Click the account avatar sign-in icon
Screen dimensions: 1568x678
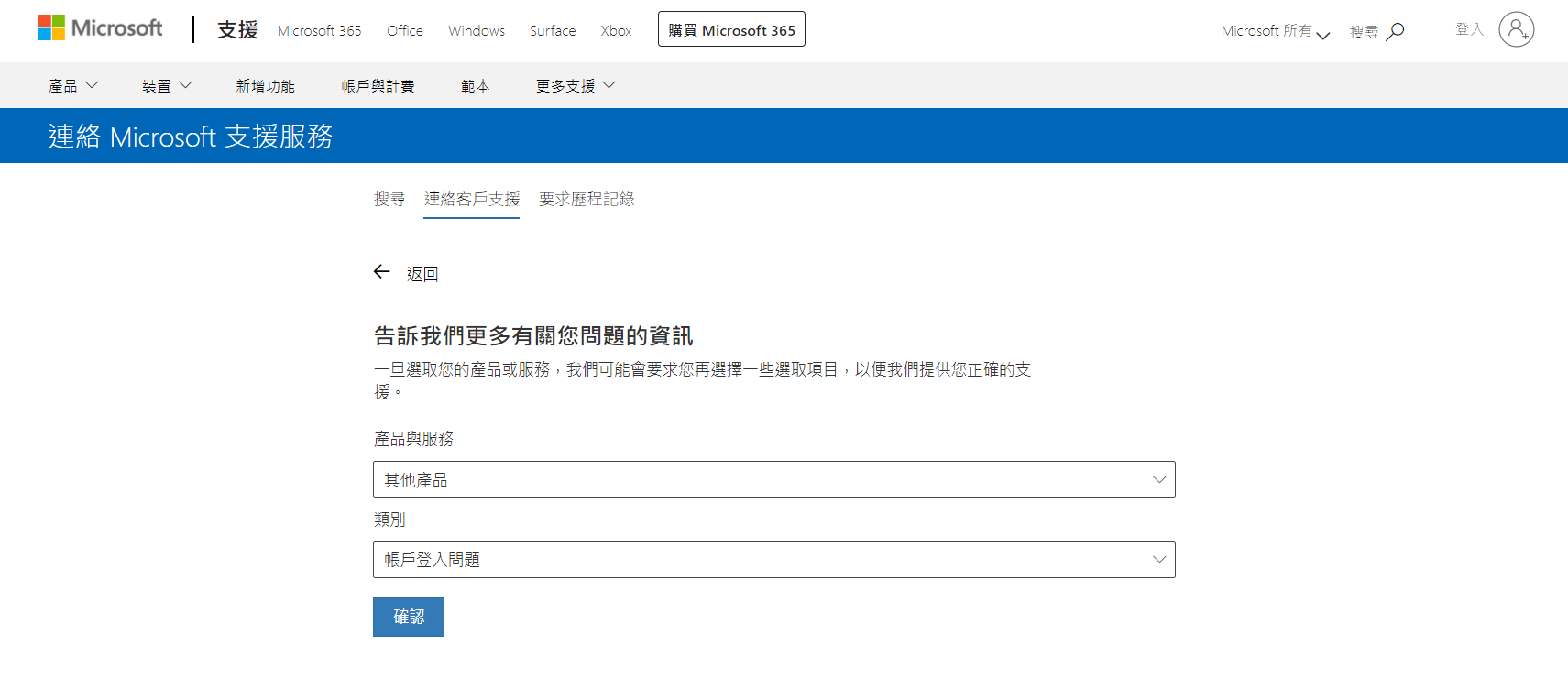click(1517, 29)
